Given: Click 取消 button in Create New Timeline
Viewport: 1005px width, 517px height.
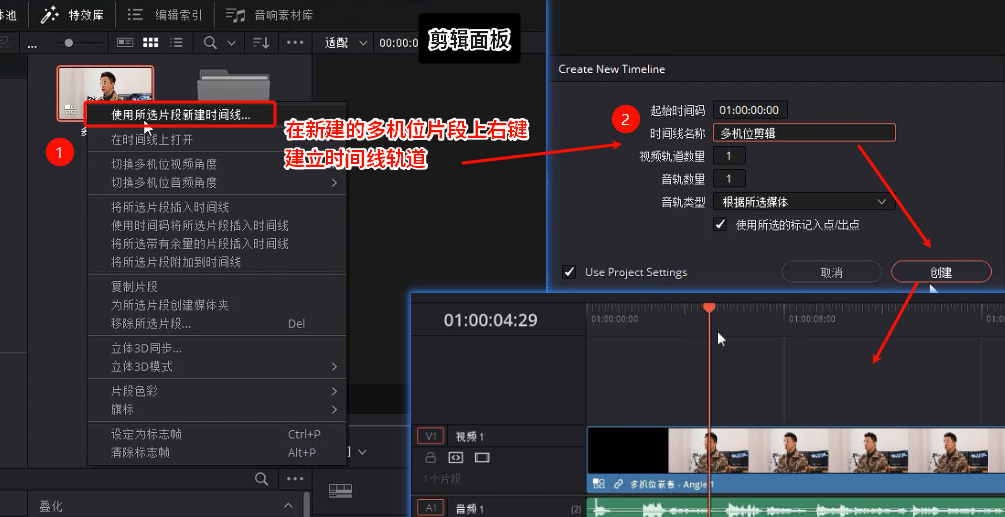Looking at the screenshot, I should point(831,272).
